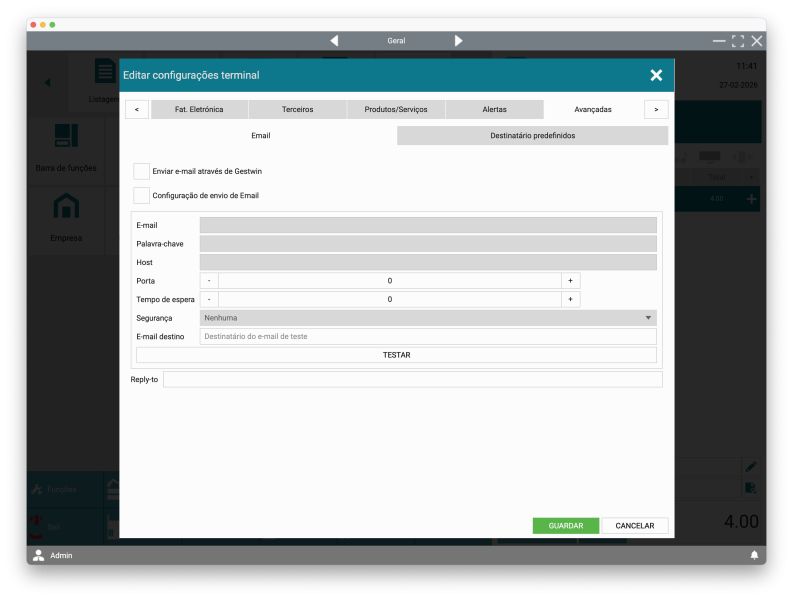Switch to the Fat. Eletrónica tab
The width and height of the screenshot is (793, 600).
199,109
